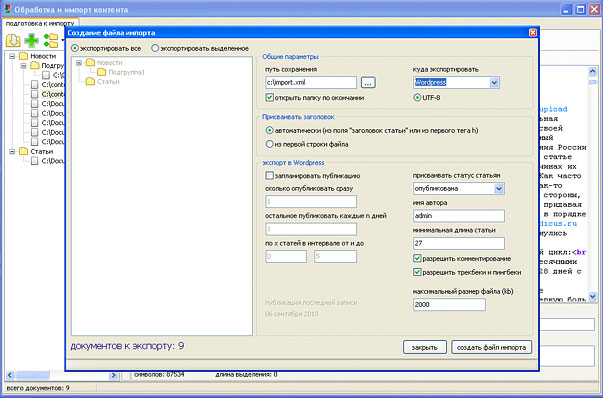The width and height of the screenshot is (603, 398).
Task: Collapse Новости node in main window tree
Action: 12,56
